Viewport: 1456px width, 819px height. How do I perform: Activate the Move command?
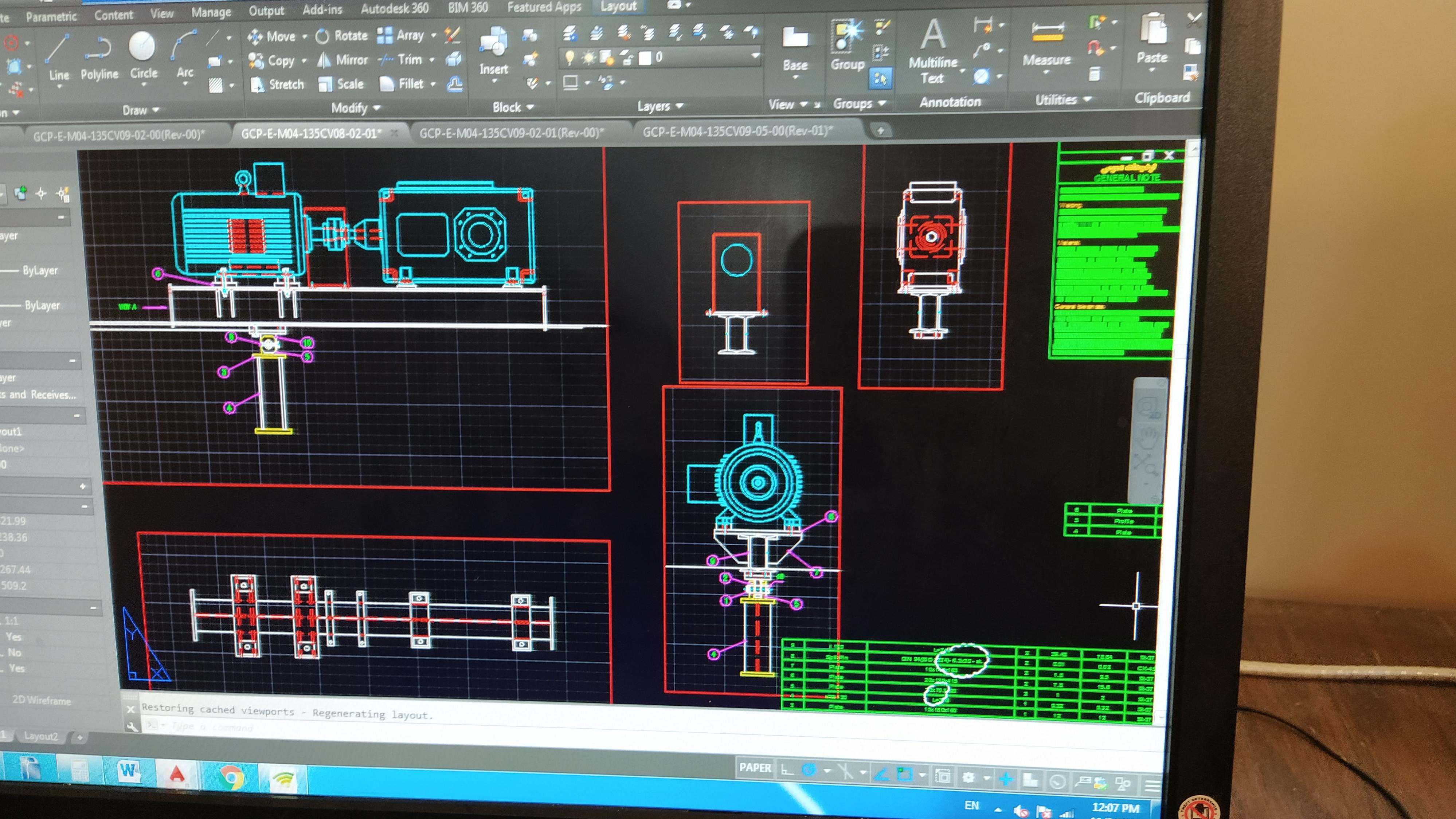[x=272, y=37]
